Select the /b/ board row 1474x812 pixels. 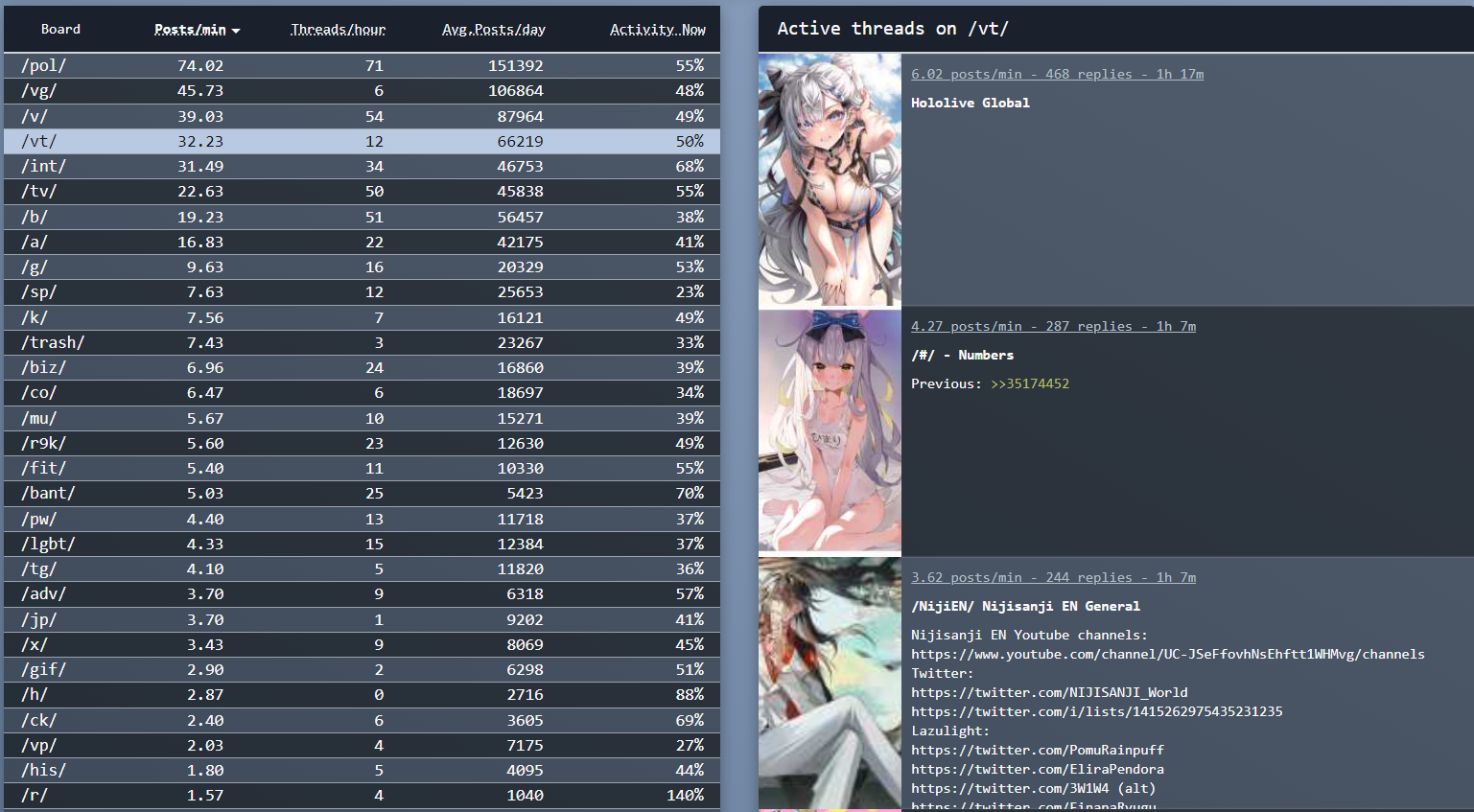[x=362, y=217]
